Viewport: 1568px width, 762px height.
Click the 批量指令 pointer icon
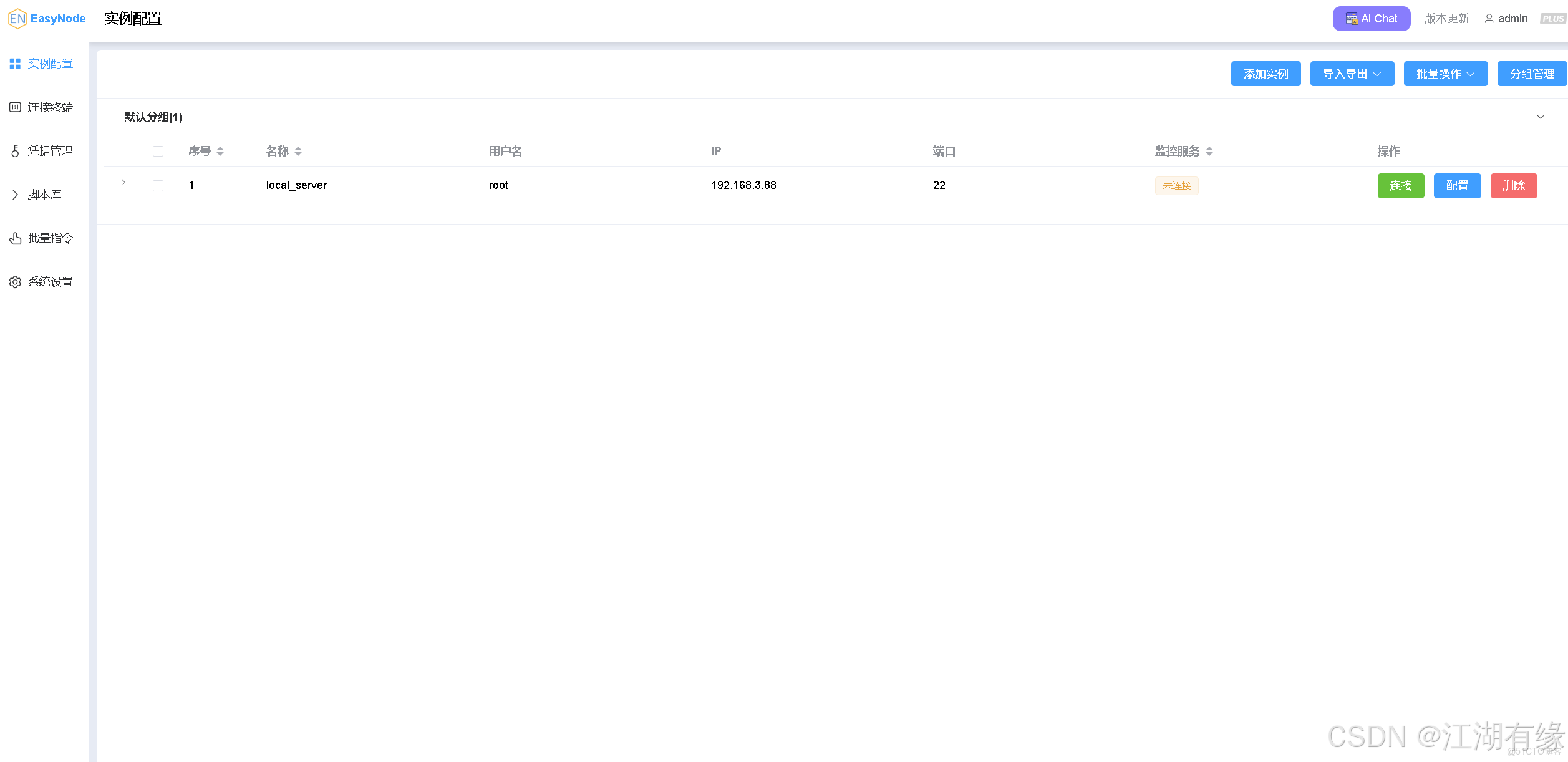click(15, 238)
